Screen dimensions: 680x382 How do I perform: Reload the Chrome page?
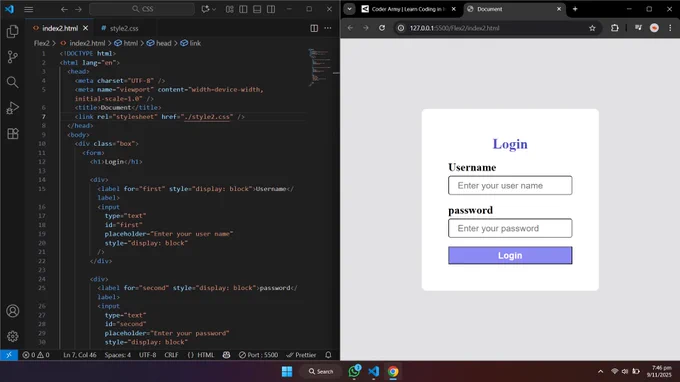382,28
